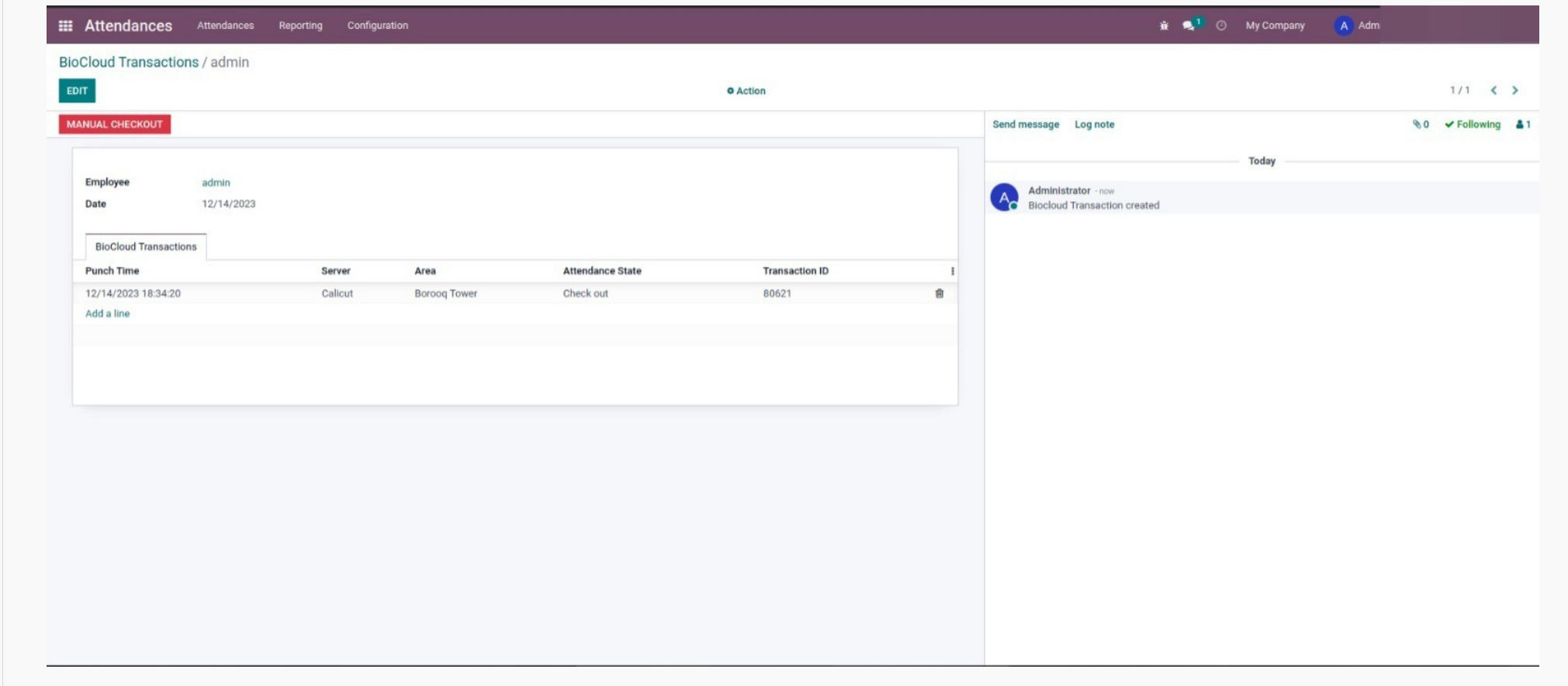Open the Action dropdown
This screenshot has width=1568, height=686.
[746, 91]
